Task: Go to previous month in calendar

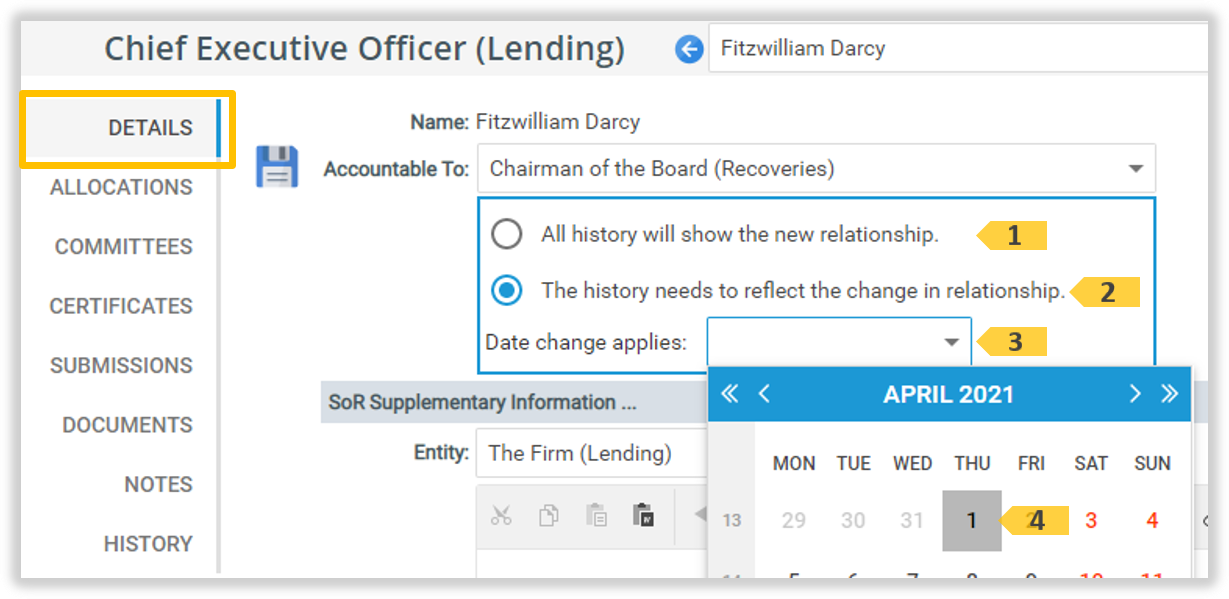Action: click(x=765, y=394)
